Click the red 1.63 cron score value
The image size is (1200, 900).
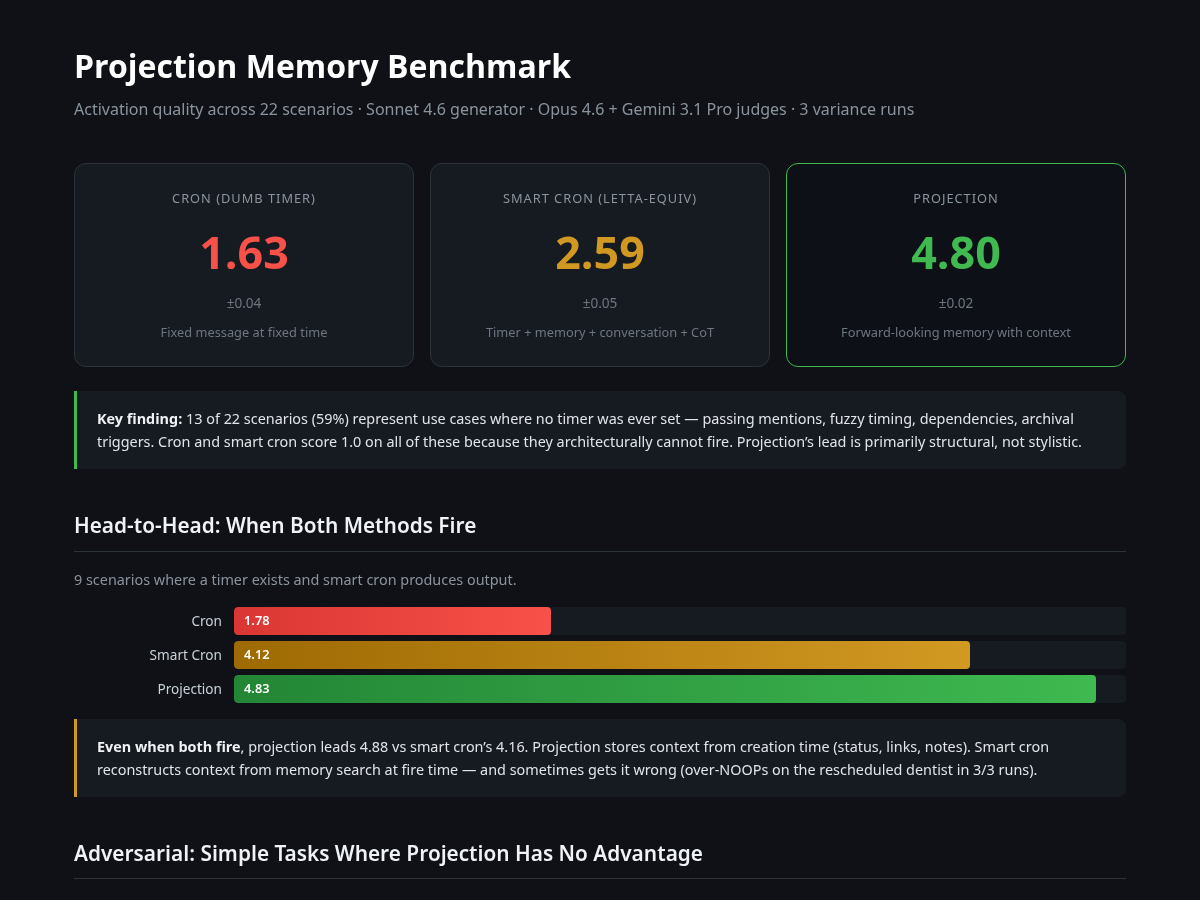tap(243, 253)
